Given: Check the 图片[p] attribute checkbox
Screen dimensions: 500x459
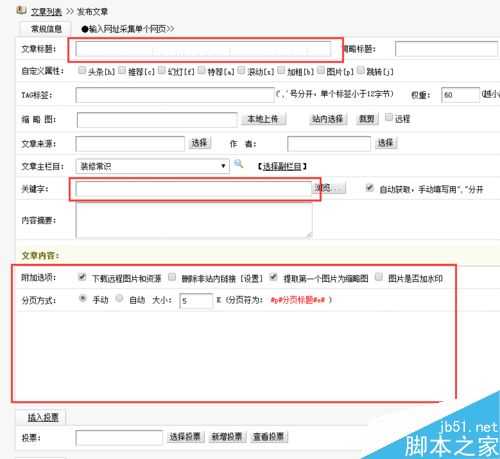Looking at the screenshot, I should point(321,70).
